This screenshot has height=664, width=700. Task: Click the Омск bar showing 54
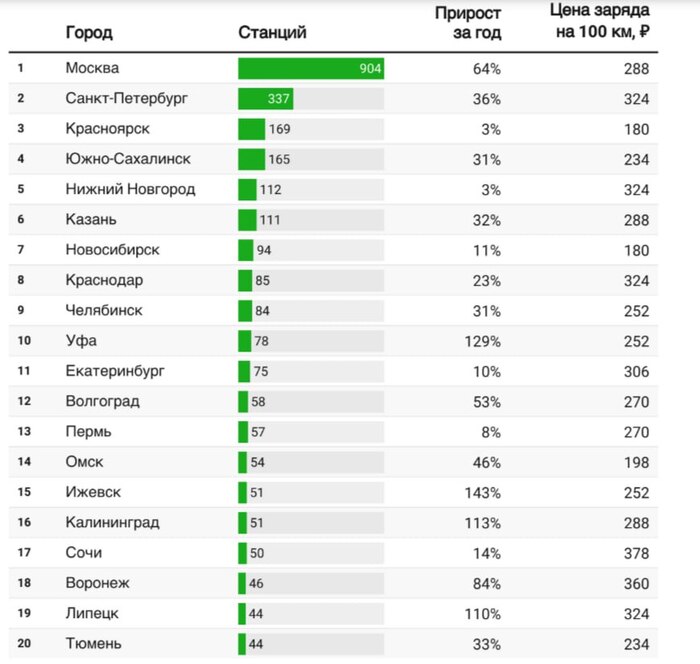(242, 462)
